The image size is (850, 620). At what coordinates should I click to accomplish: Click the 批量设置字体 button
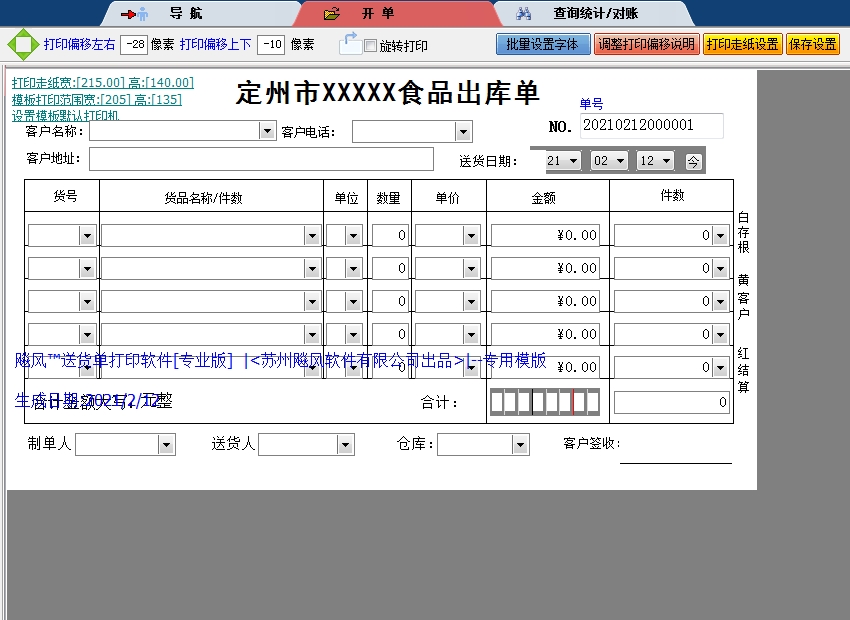click(542, 45)
